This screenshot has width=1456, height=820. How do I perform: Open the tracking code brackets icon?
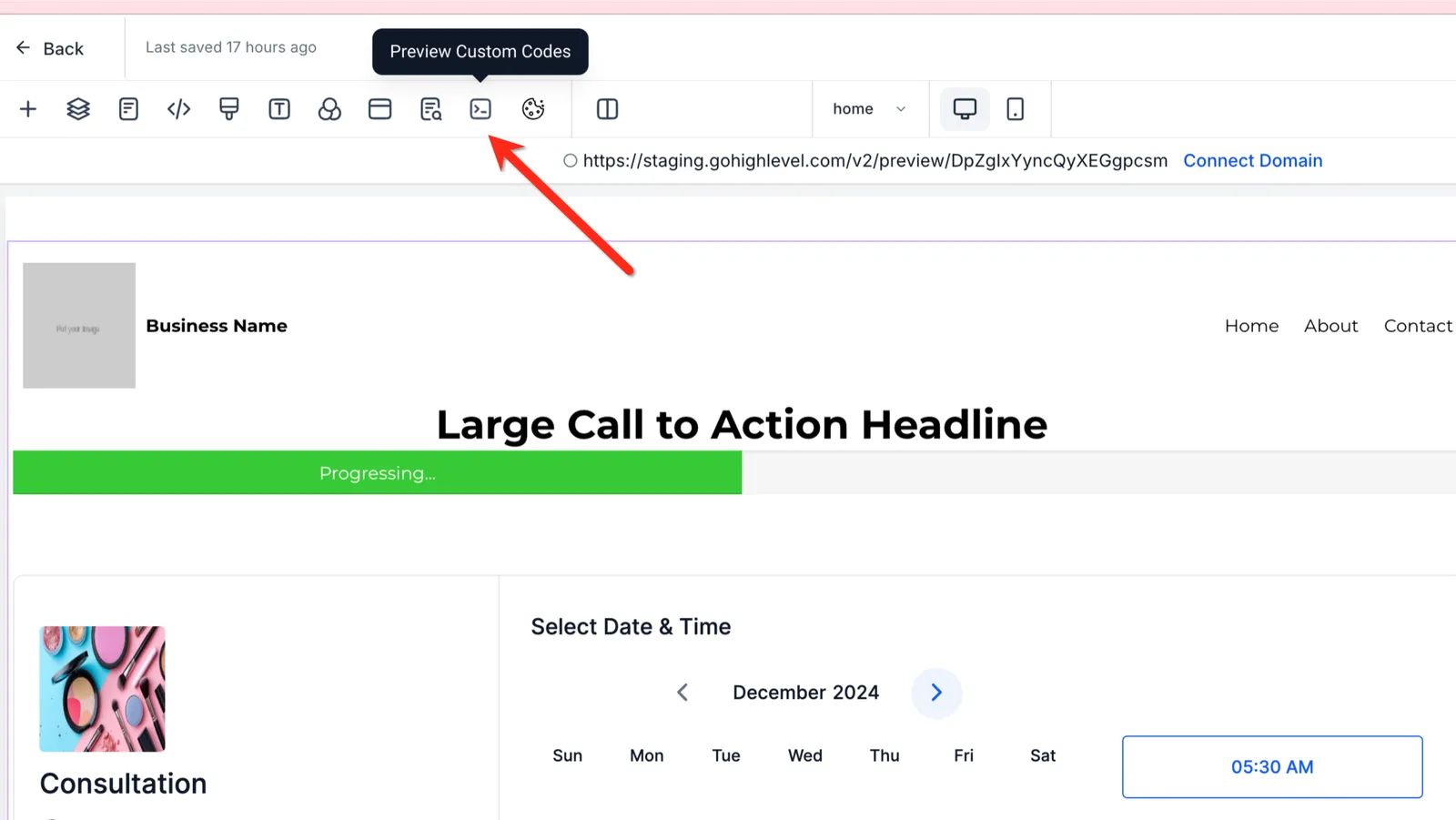click(179, 109)
